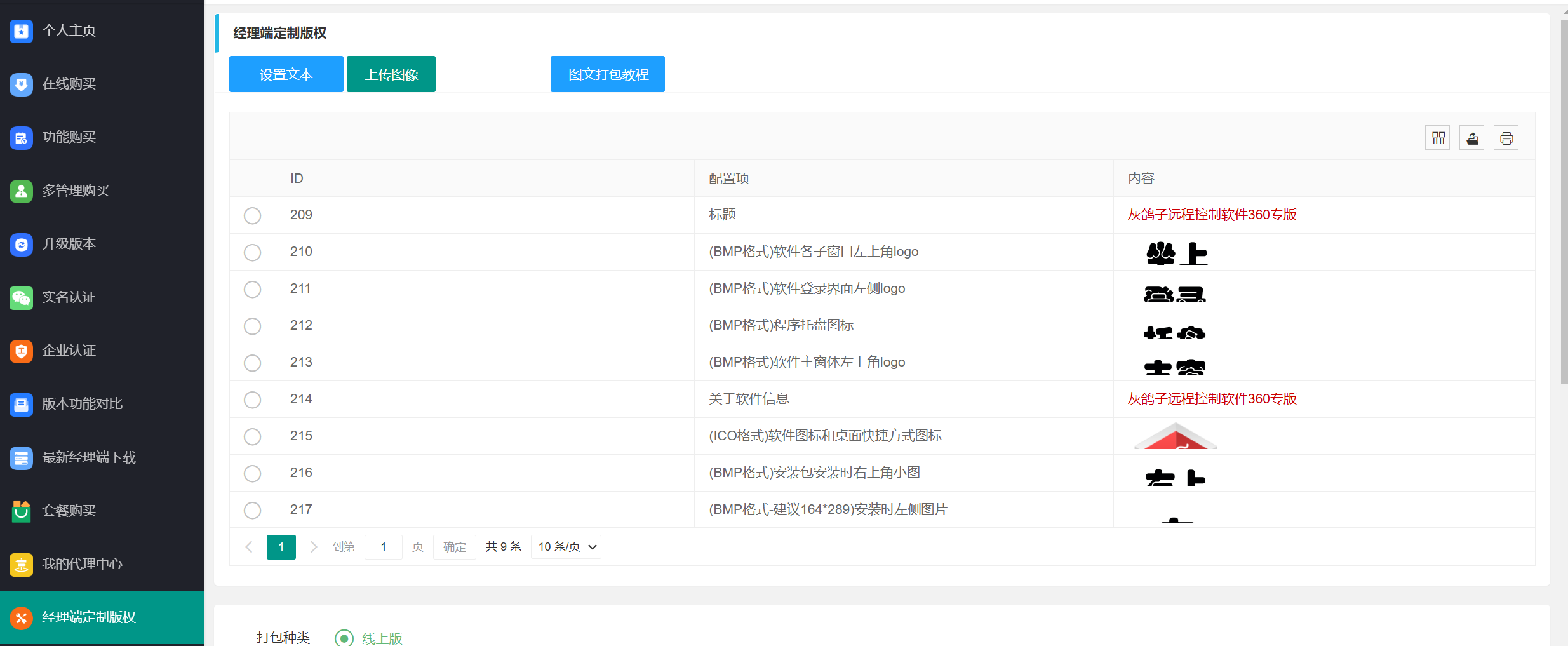Choose the 线上版 packaging type option
The width and height of the screenshot is (1568, 646).
click(x=344, y=638)
